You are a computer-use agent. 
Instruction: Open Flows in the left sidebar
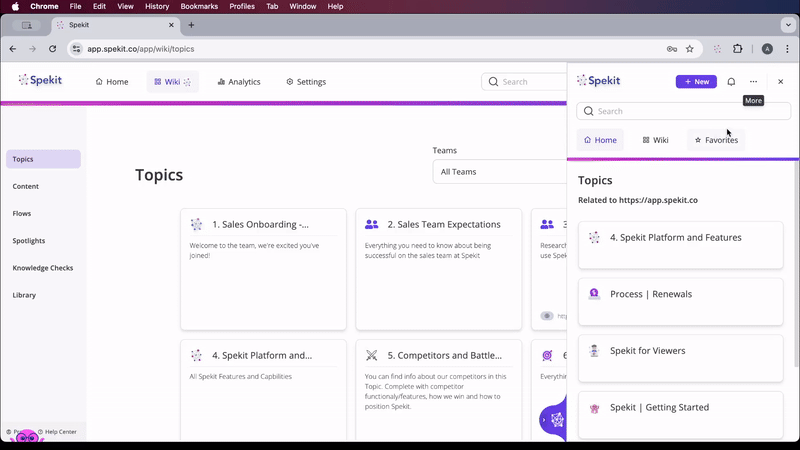pos(22,213)
